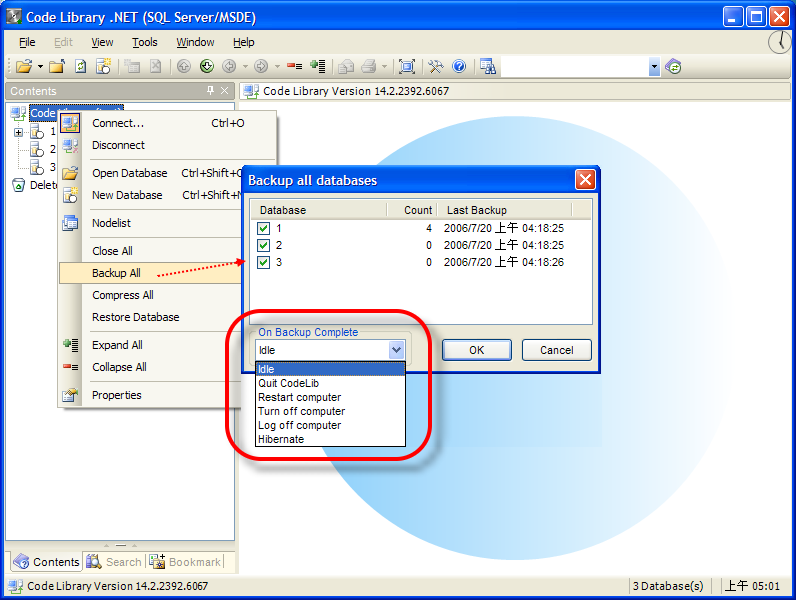Image resolution: width=796 pixels, height=600 pixels.
Task: Click the refresh document toolbar icon
Action: coord(81,66)
